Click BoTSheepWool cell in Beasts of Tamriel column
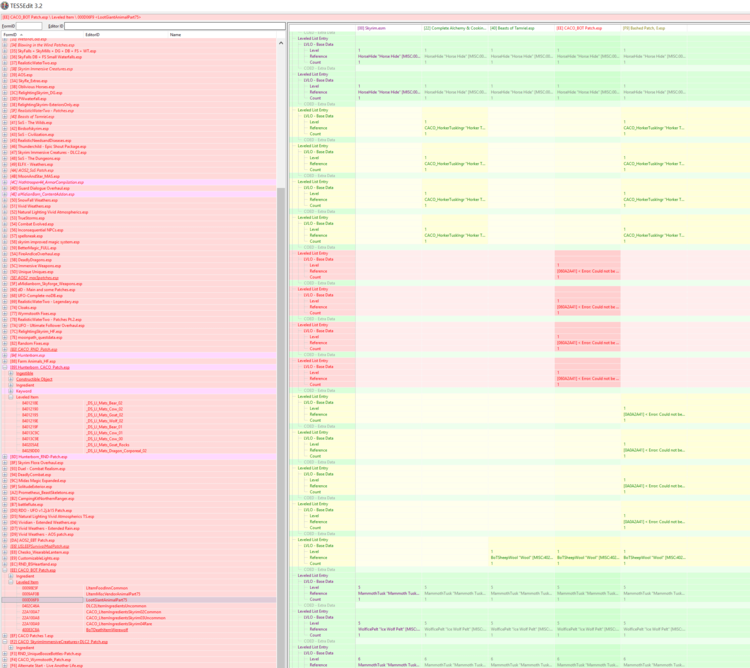 521,558
